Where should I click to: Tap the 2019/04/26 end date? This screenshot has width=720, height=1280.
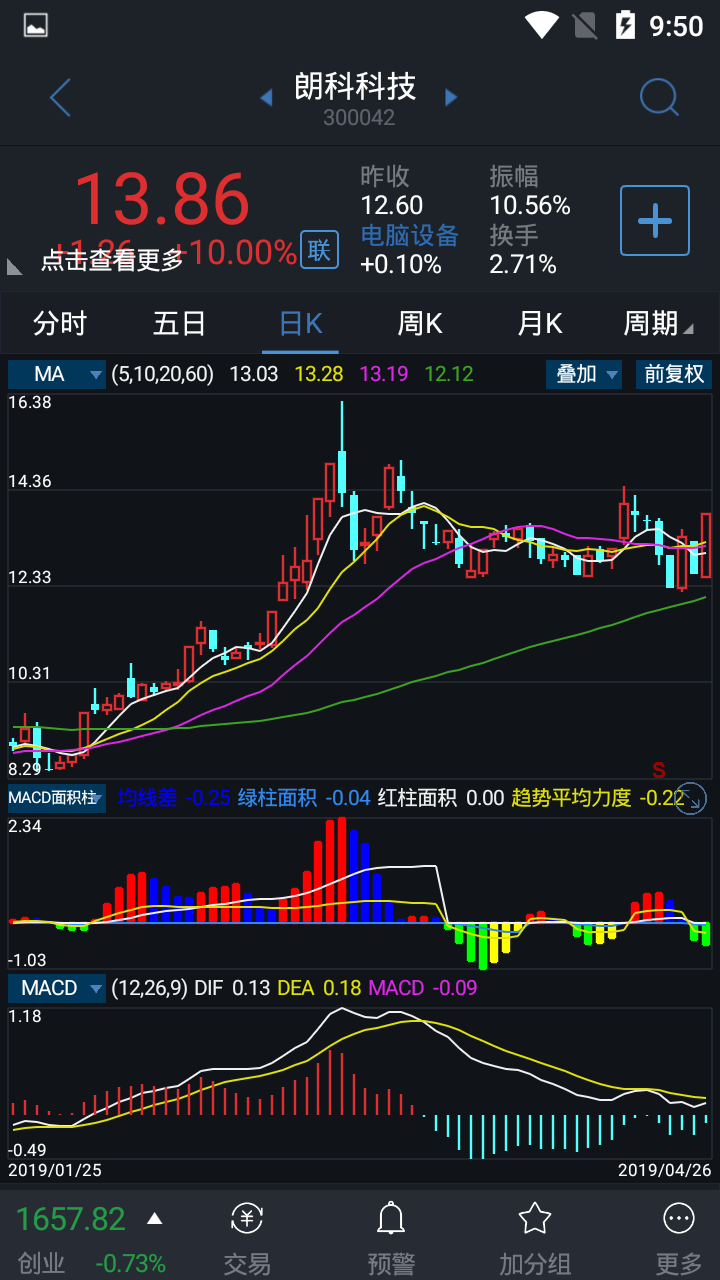[x=664, y=1169]
